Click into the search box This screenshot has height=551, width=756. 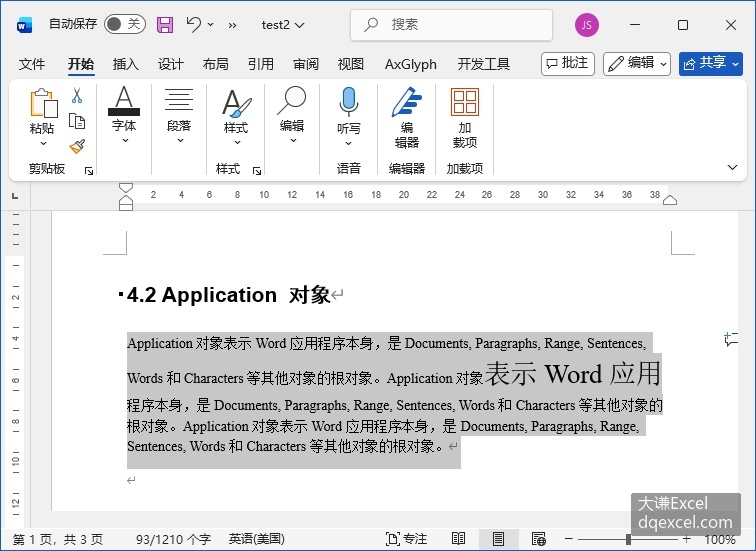(451, 25)
